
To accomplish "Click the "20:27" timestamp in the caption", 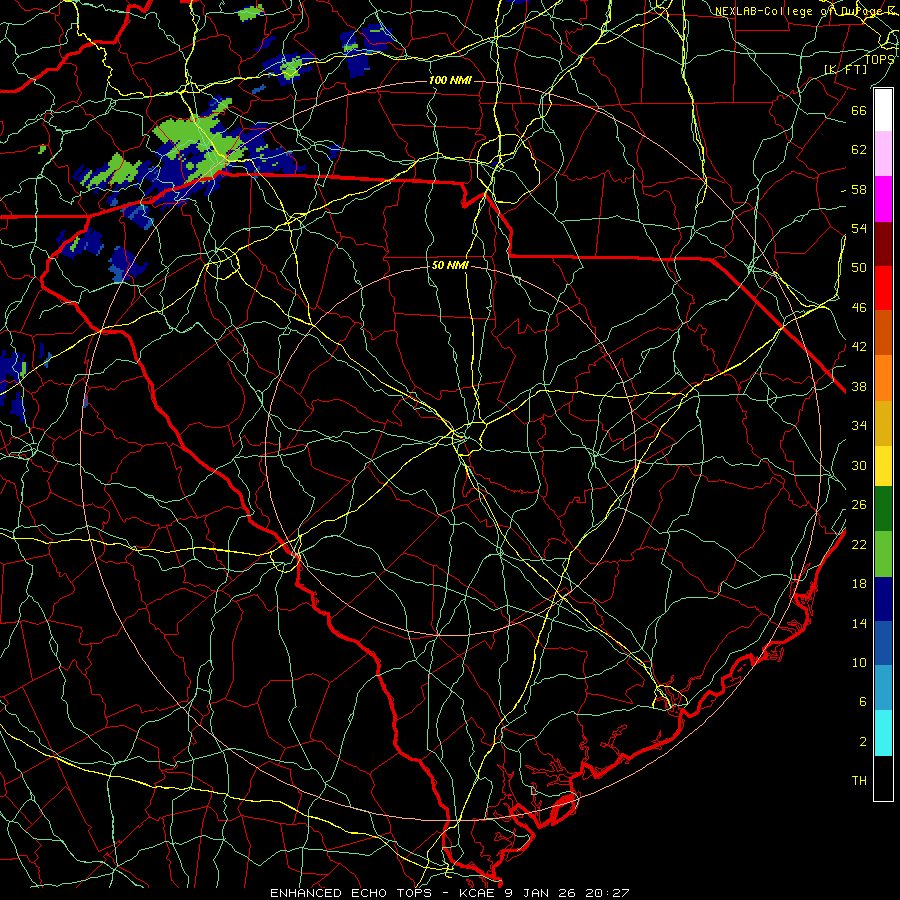I will [x=607, y=893].
